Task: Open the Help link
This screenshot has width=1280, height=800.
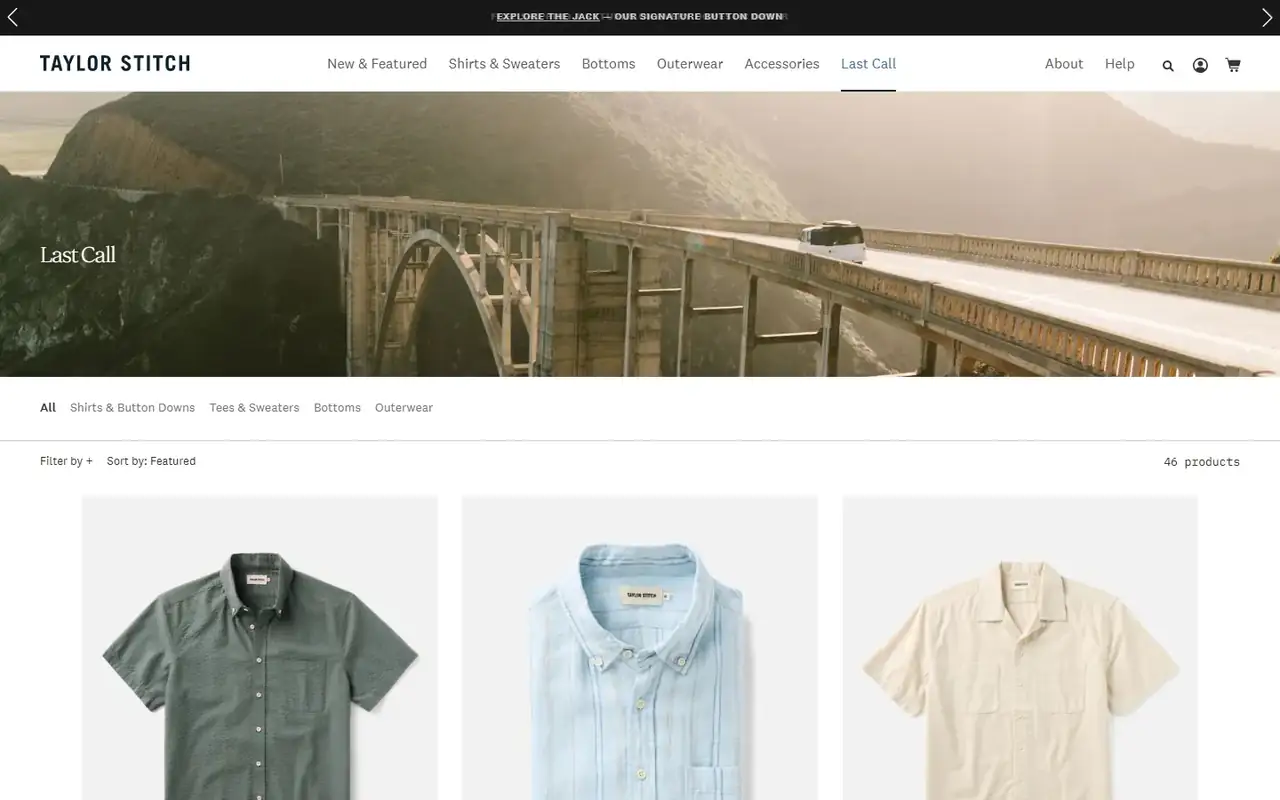Action: [1120, 64]
